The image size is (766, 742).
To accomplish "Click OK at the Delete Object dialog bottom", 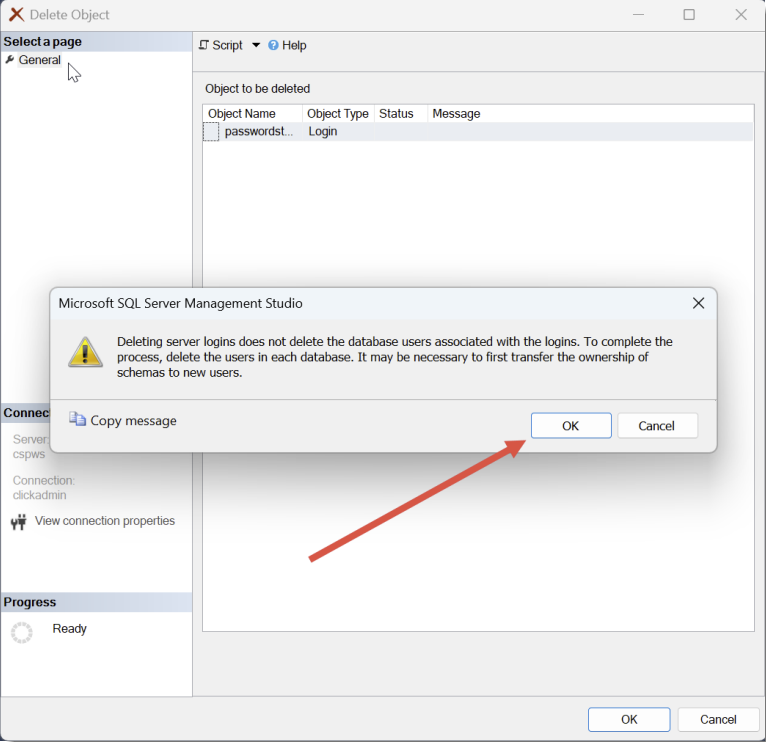I will click(x=629, y=719).
